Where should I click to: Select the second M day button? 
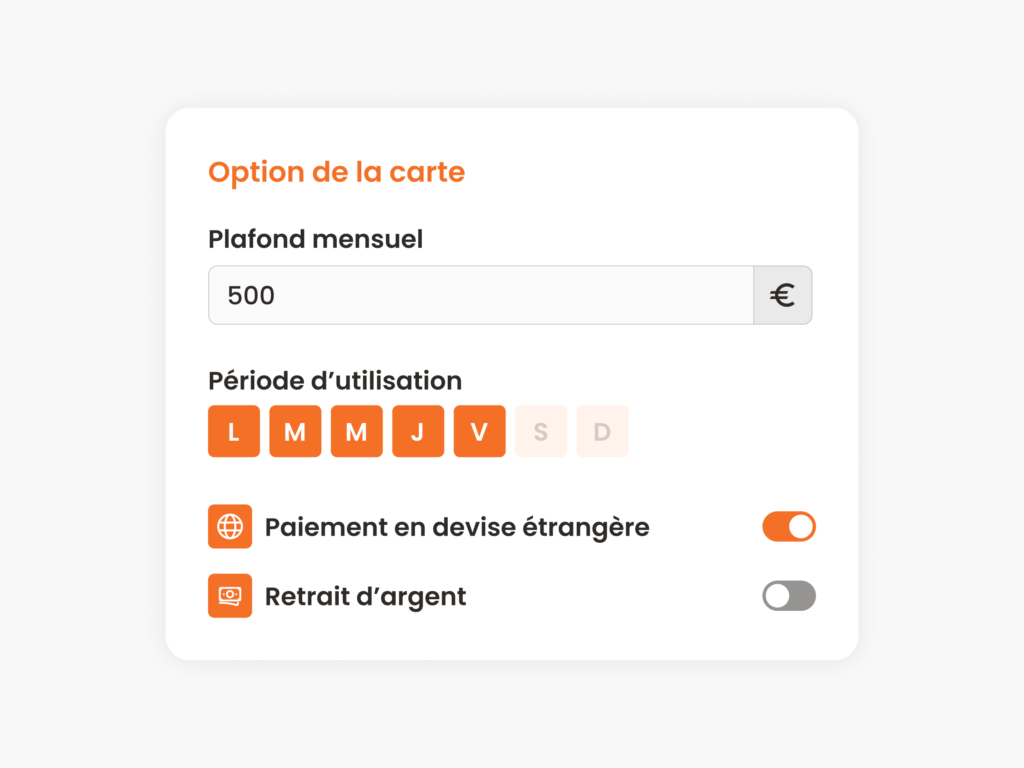click(356, 431)
